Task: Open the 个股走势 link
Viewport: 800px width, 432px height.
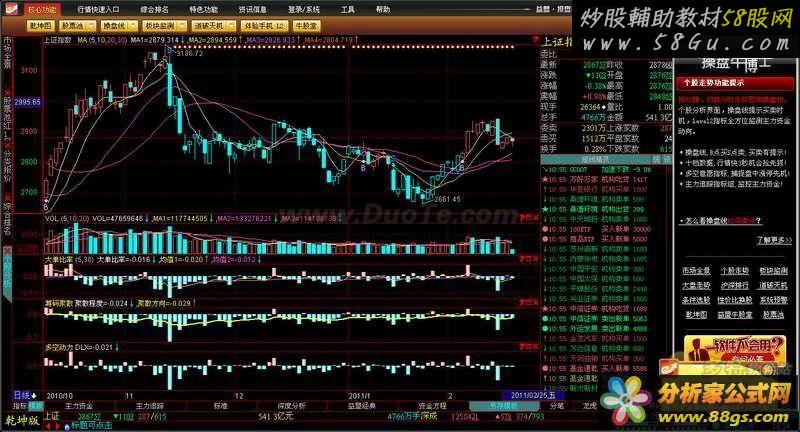Action: tap(734, 271)
